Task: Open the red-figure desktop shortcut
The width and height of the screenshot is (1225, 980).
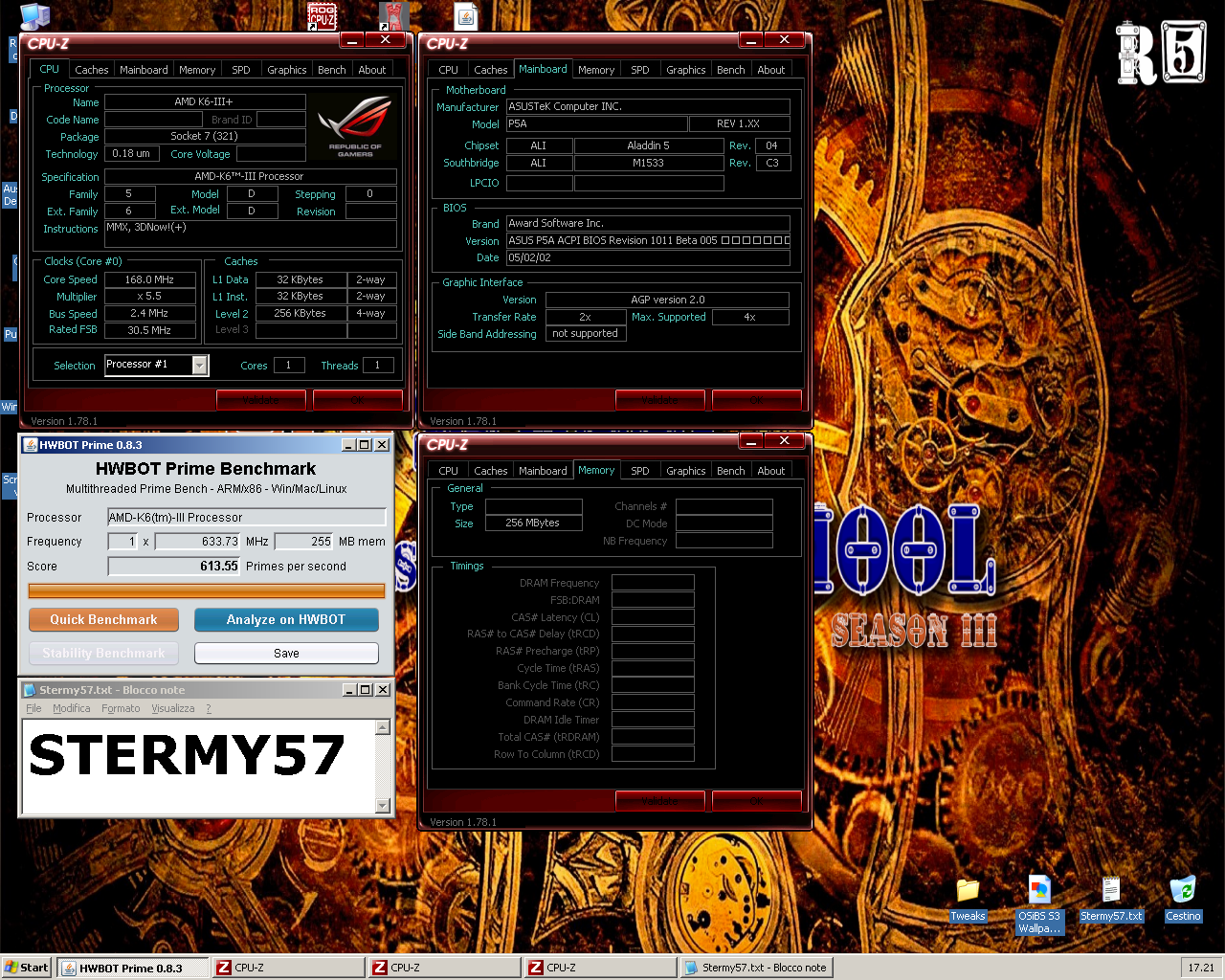Action: [394, 15]
